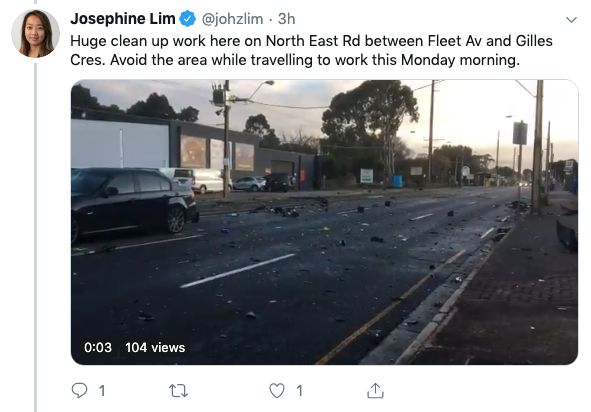Click the blue verified badge beside Josephine Lim
Image resolution: width=591 pixels, height=412 pixels.
coord(187,19)
